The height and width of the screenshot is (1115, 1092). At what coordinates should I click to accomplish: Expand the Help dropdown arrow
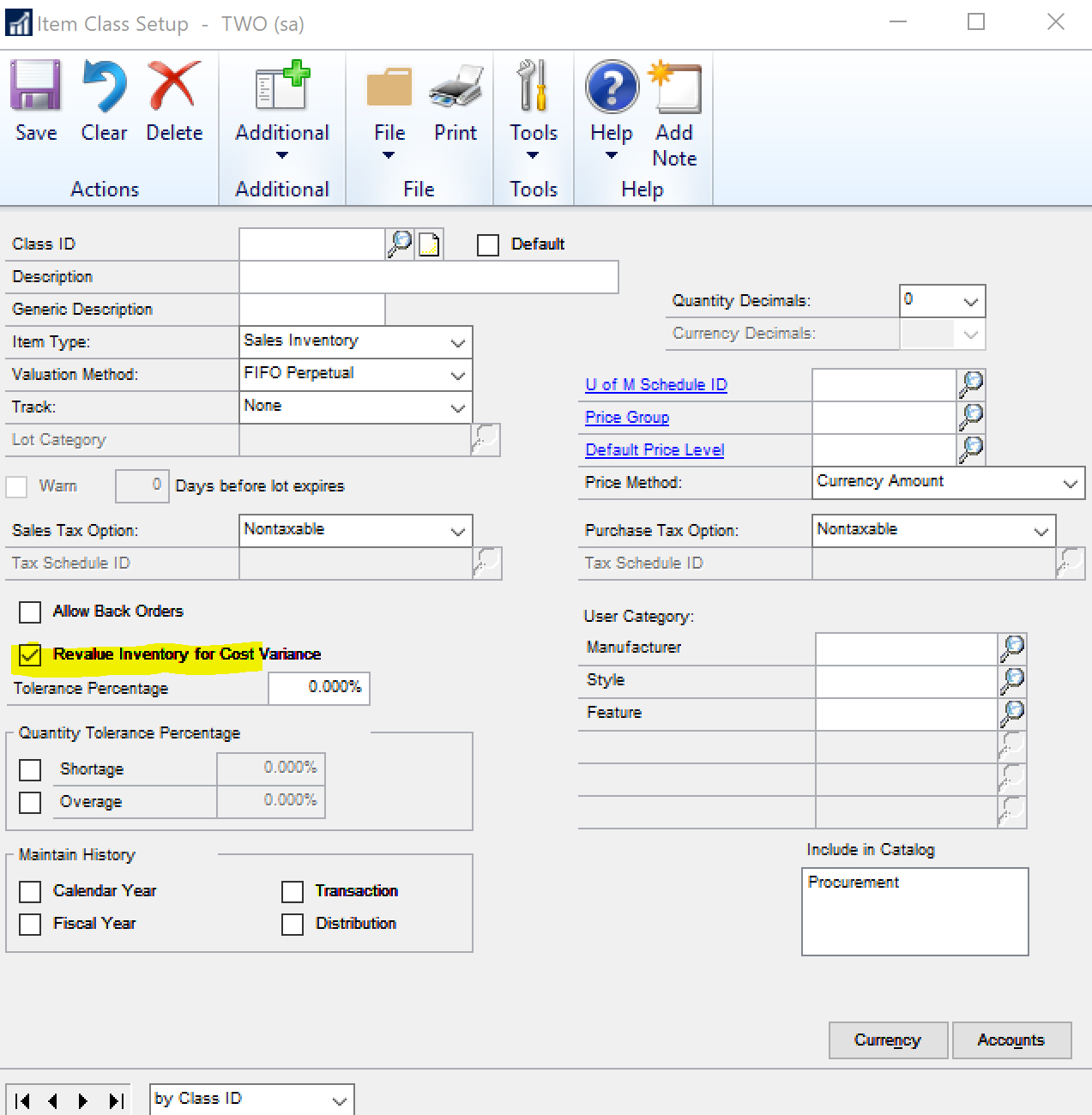click(612, 155)
